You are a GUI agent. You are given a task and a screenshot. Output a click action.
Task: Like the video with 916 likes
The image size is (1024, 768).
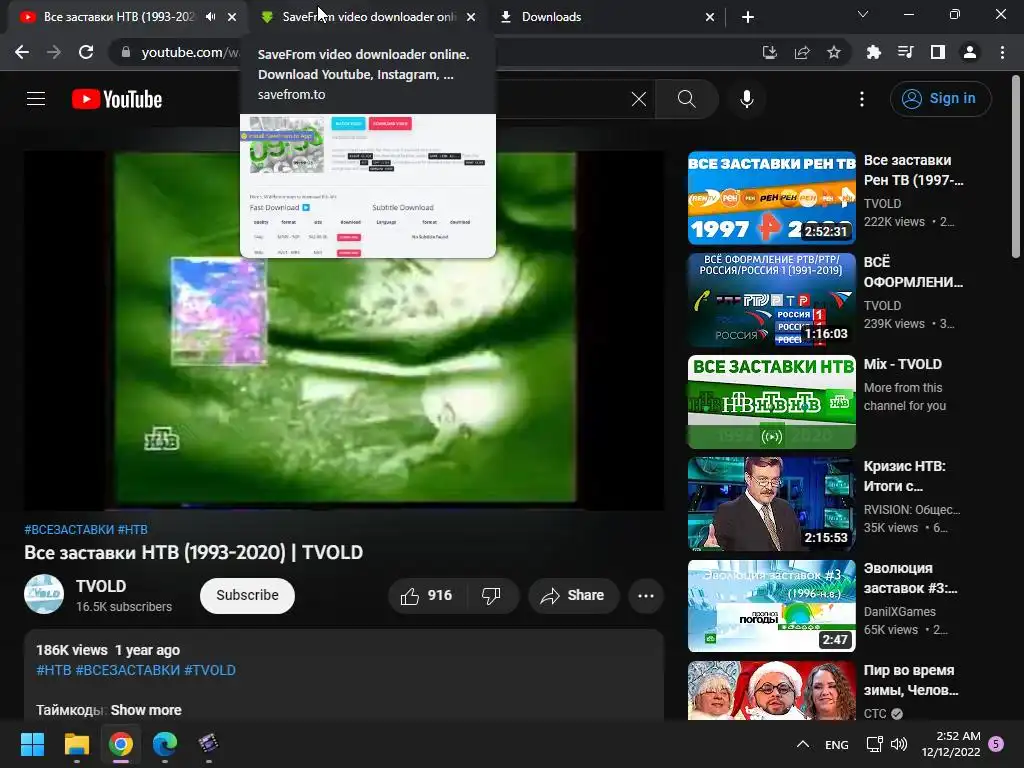coord(426,596)
